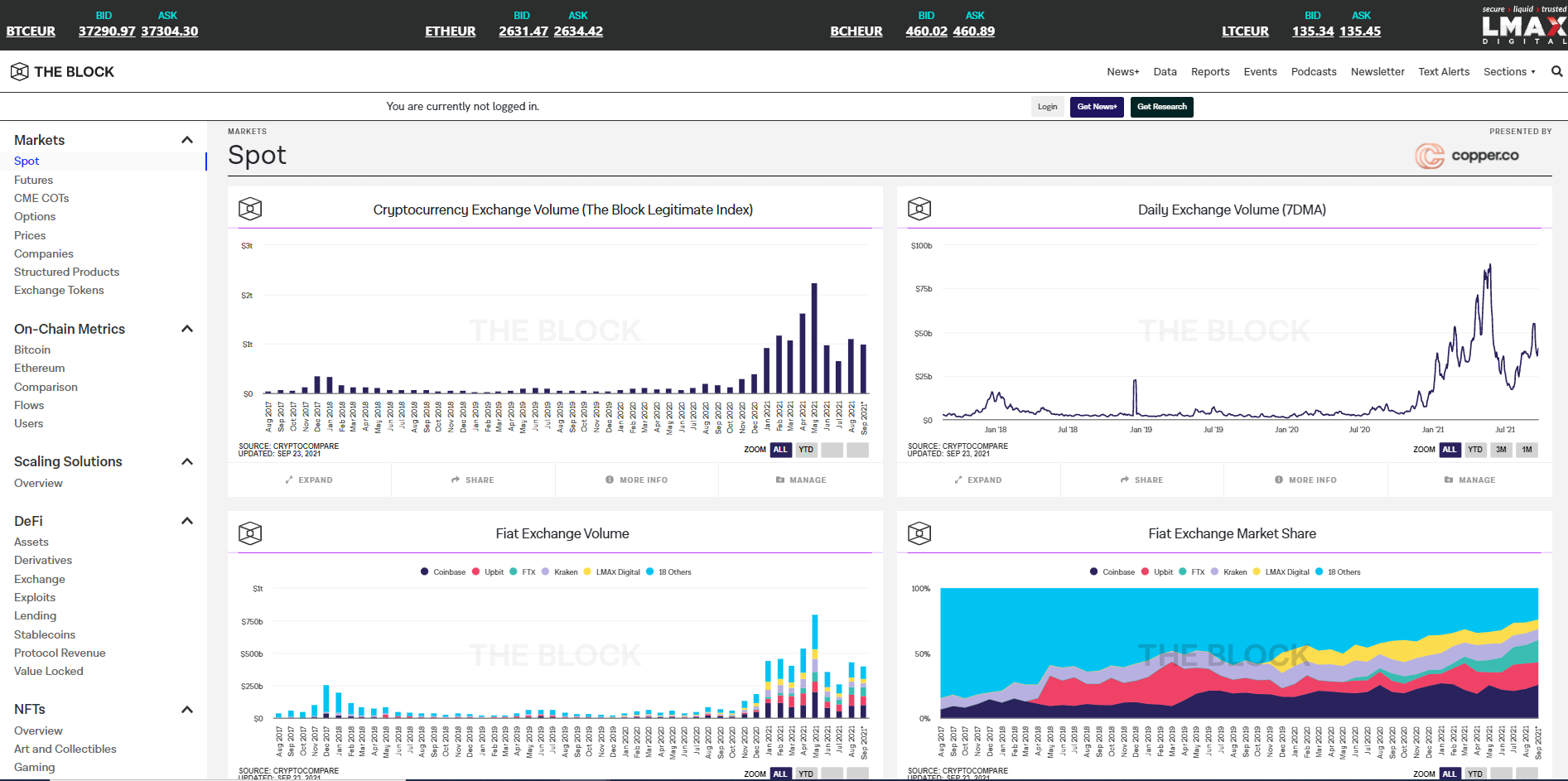The image size is (1568, 781).
Task: Go to Futures in Markets sidebar
Action: 34,180
